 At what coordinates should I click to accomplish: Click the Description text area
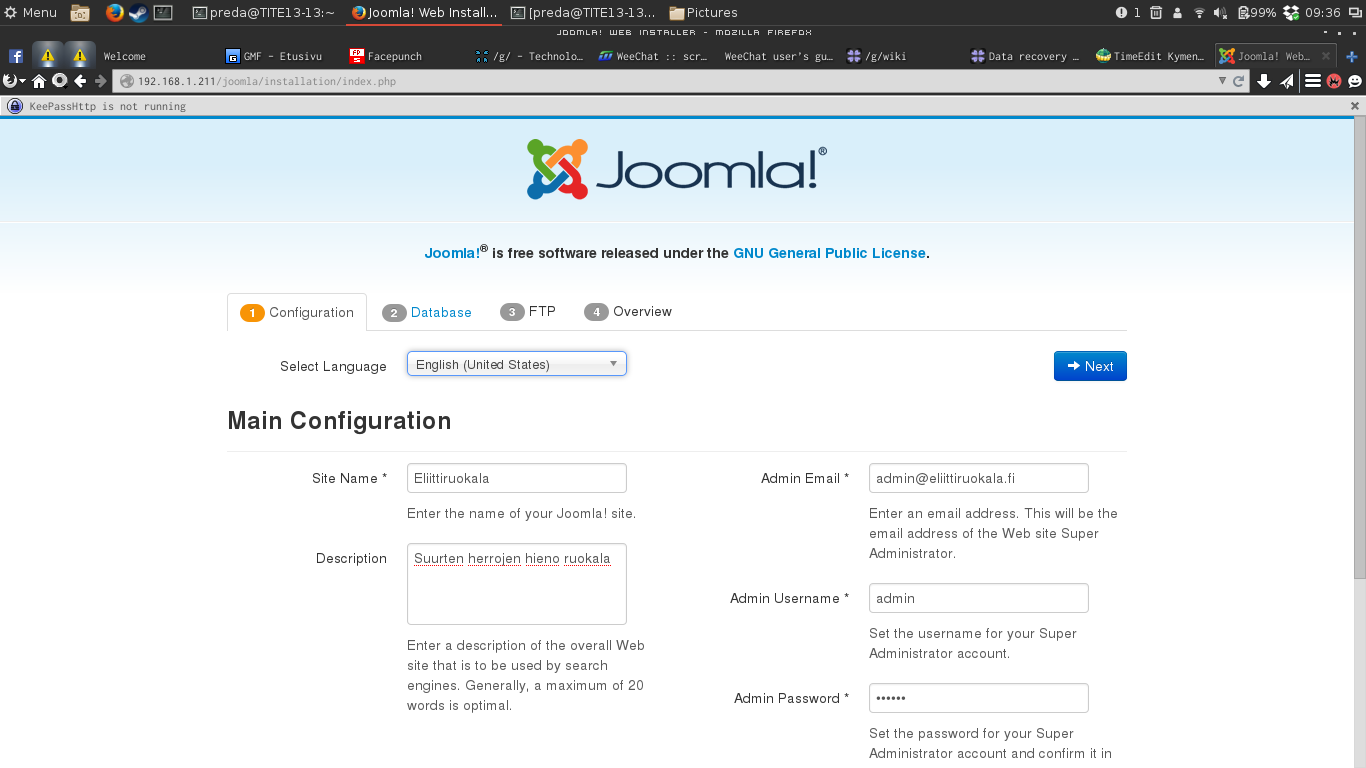pos(517,584)
